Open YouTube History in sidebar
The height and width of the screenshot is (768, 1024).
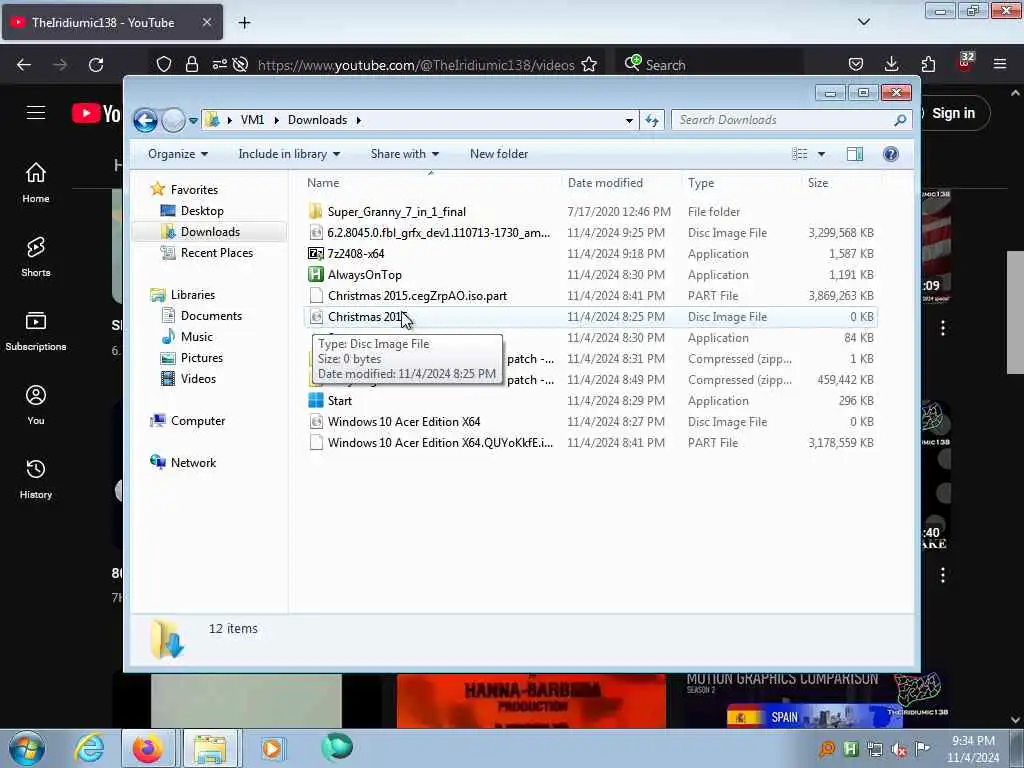click(x=36, y=479)
